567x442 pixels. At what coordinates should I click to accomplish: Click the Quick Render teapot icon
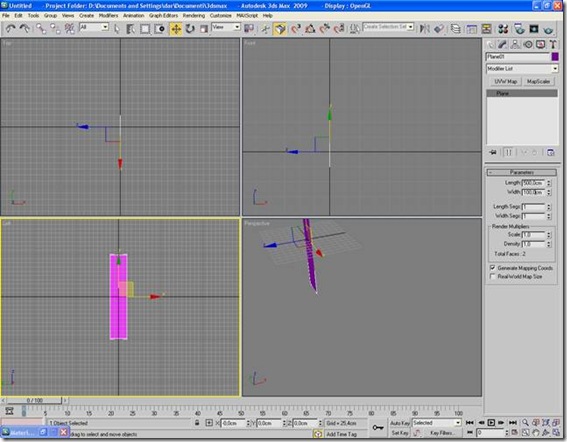[549, 29]
